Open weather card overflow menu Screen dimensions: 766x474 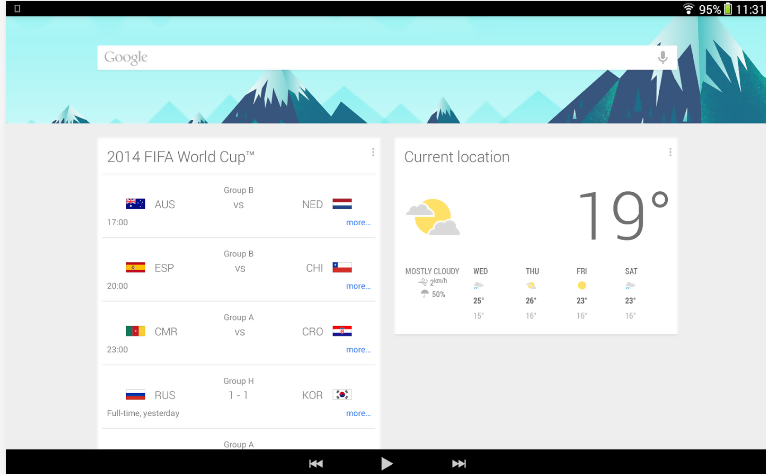pos(670,152)
